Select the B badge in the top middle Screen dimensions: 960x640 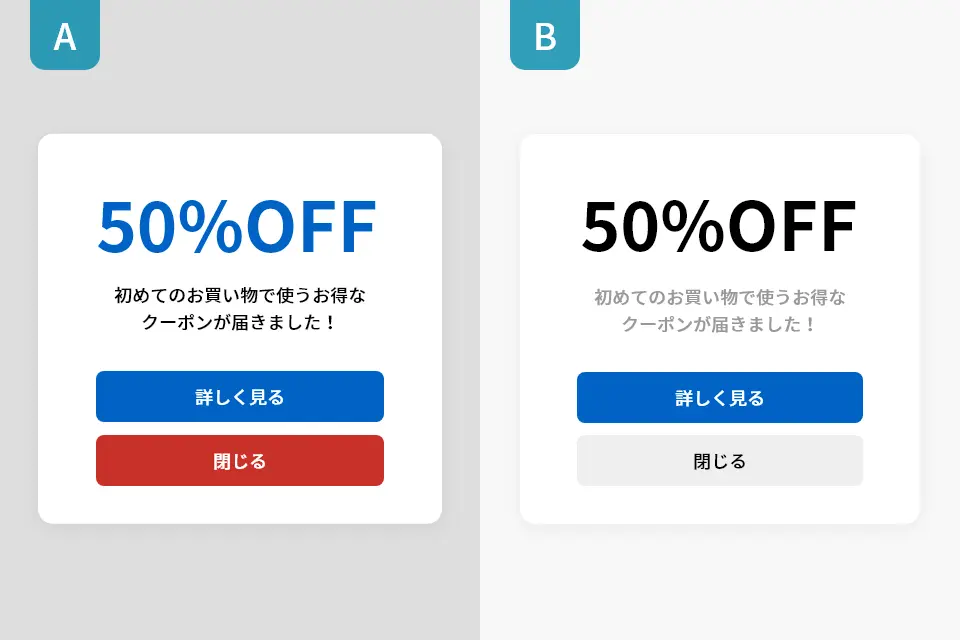tap(545, 35)
